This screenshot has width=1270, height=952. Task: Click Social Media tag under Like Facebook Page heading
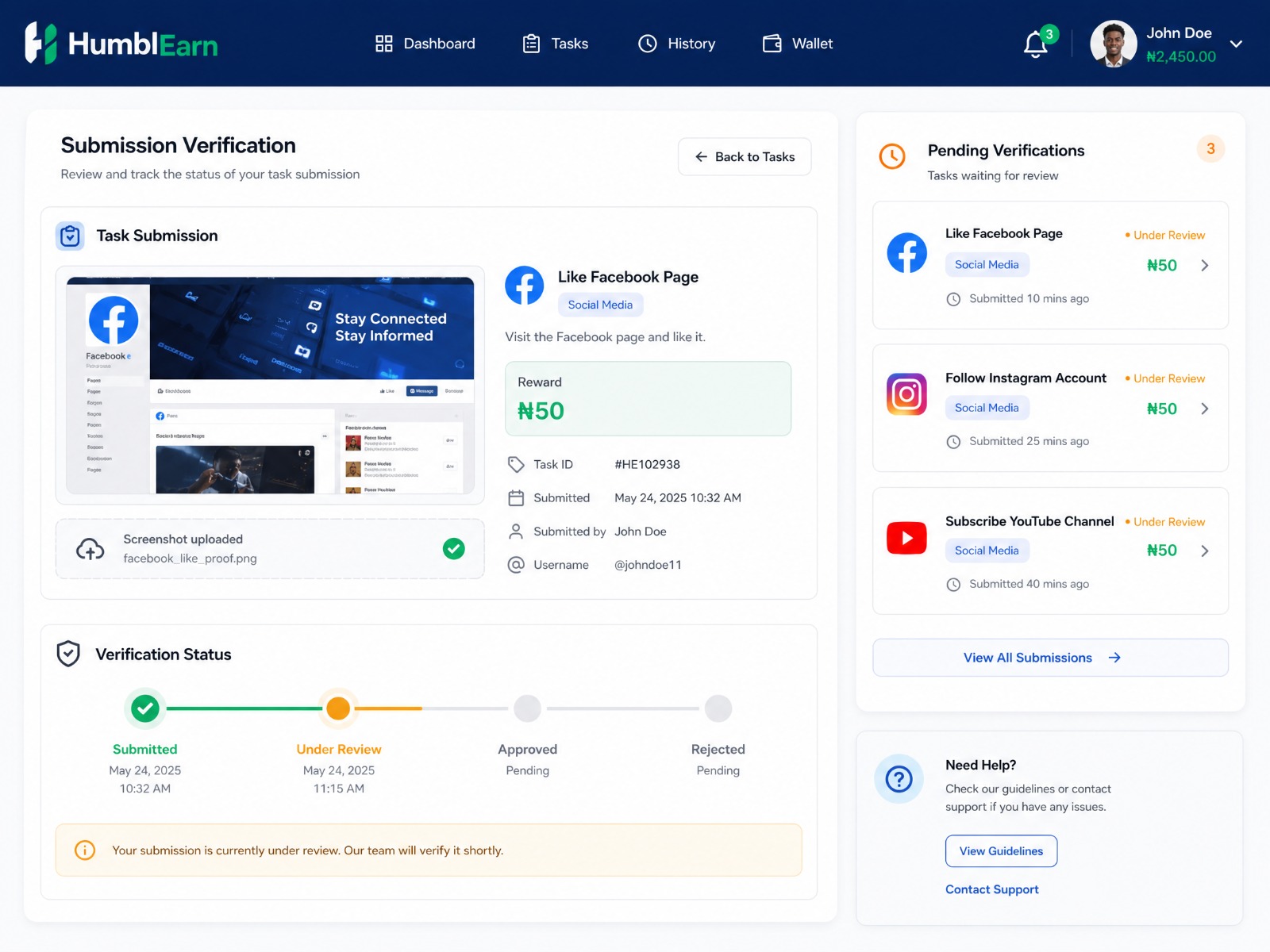(x=600, y=305)
